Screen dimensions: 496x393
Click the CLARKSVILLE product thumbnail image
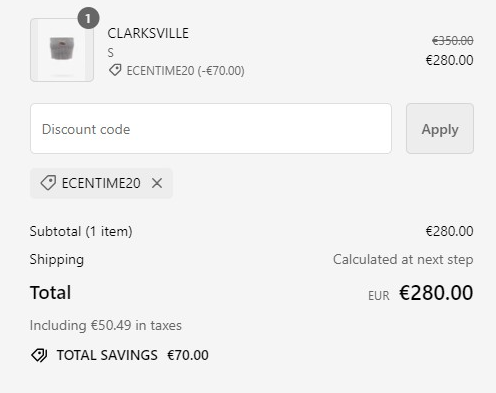click(62, 50)
